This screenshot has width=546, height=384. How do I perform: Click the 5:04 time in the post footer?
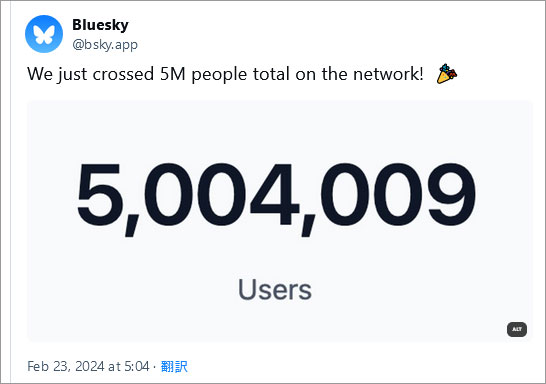pyautogui.click(x=136, y=367)
